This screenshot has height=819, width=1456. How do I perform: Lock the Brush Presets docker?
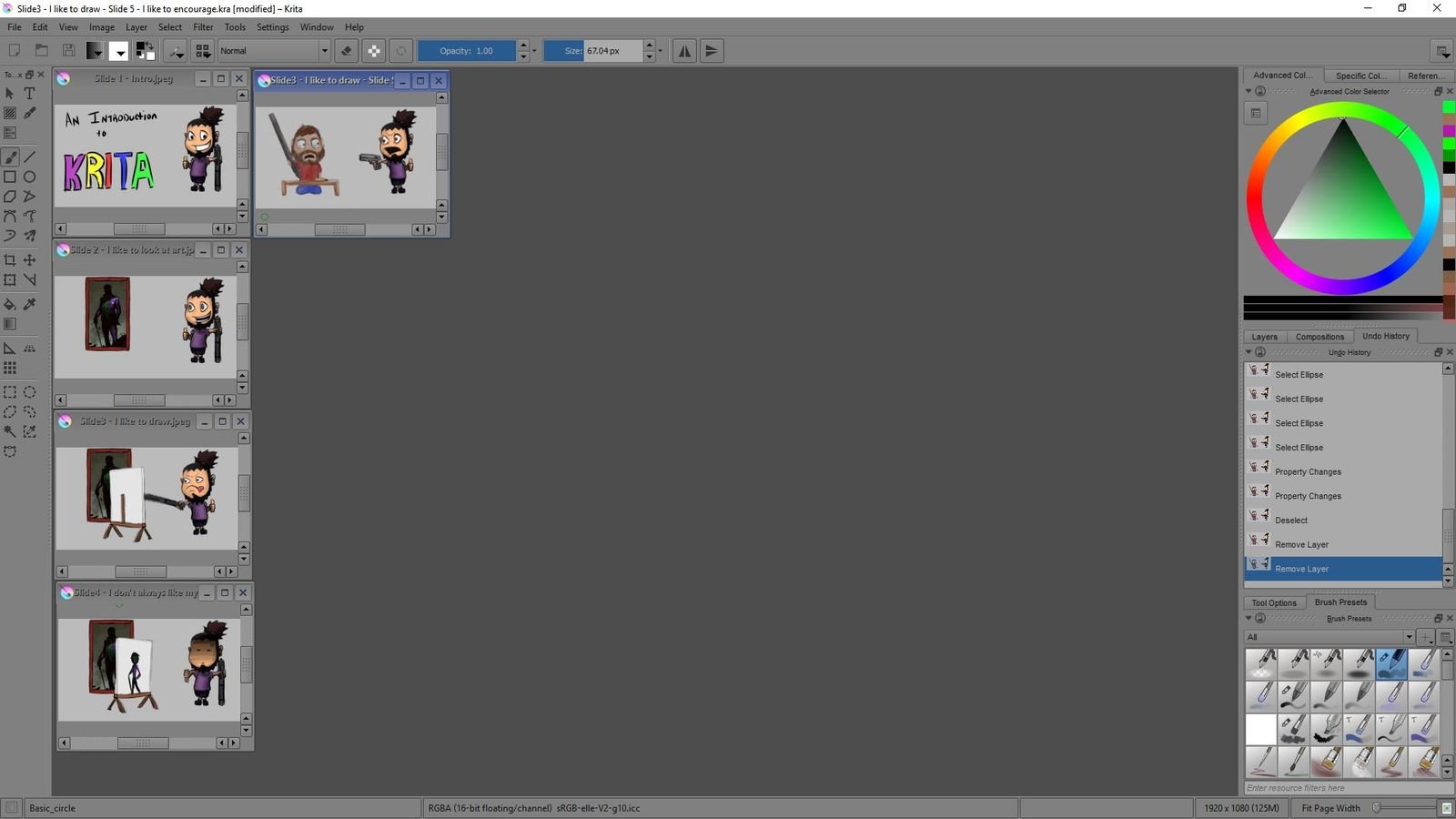click(1260, 618)
